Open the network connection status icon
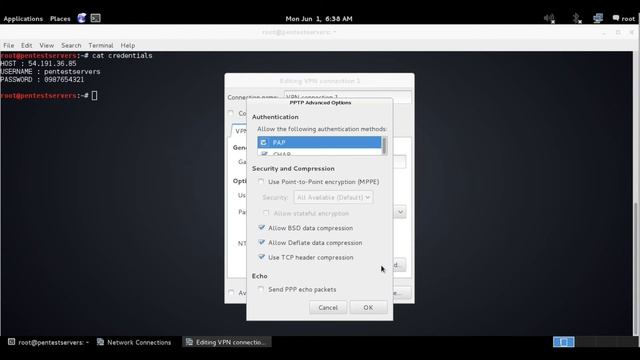This screenshot has height=360, width=640. (x=598, y=18)
